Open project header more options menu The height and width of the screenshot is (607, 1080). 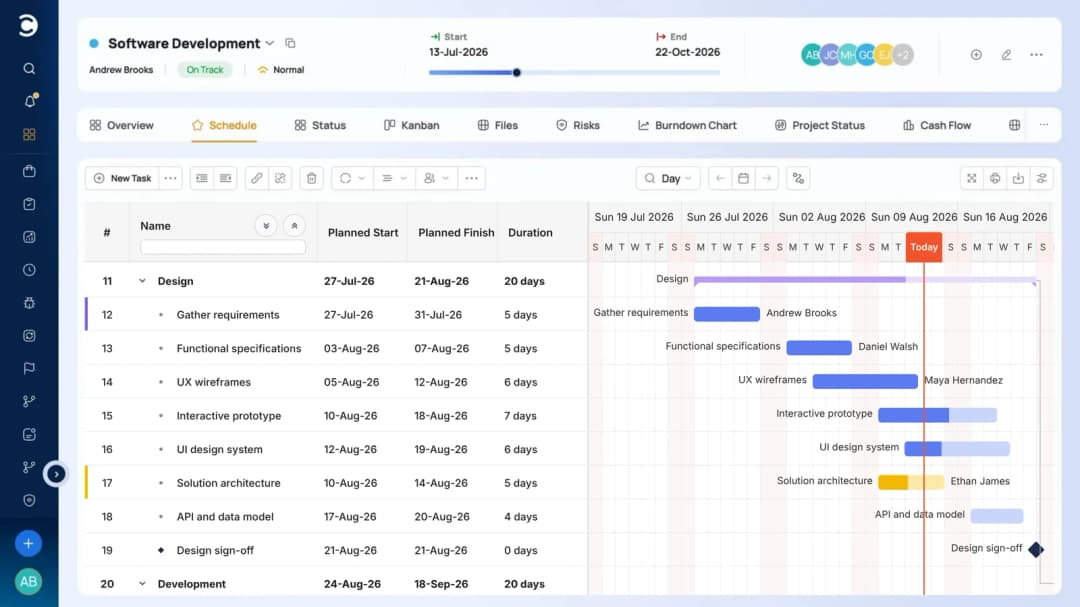point(1037,54)
